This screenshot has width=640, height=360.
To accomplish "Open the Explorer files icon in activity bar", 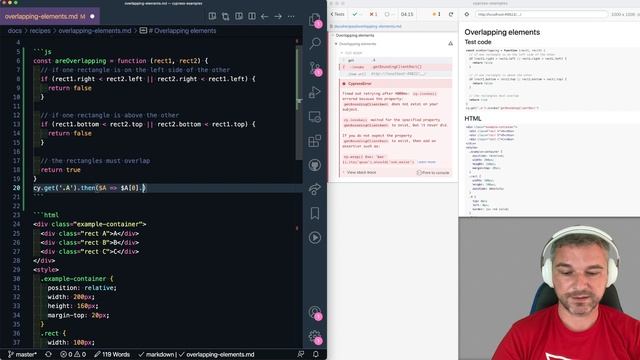I will [x=315, y=20].
